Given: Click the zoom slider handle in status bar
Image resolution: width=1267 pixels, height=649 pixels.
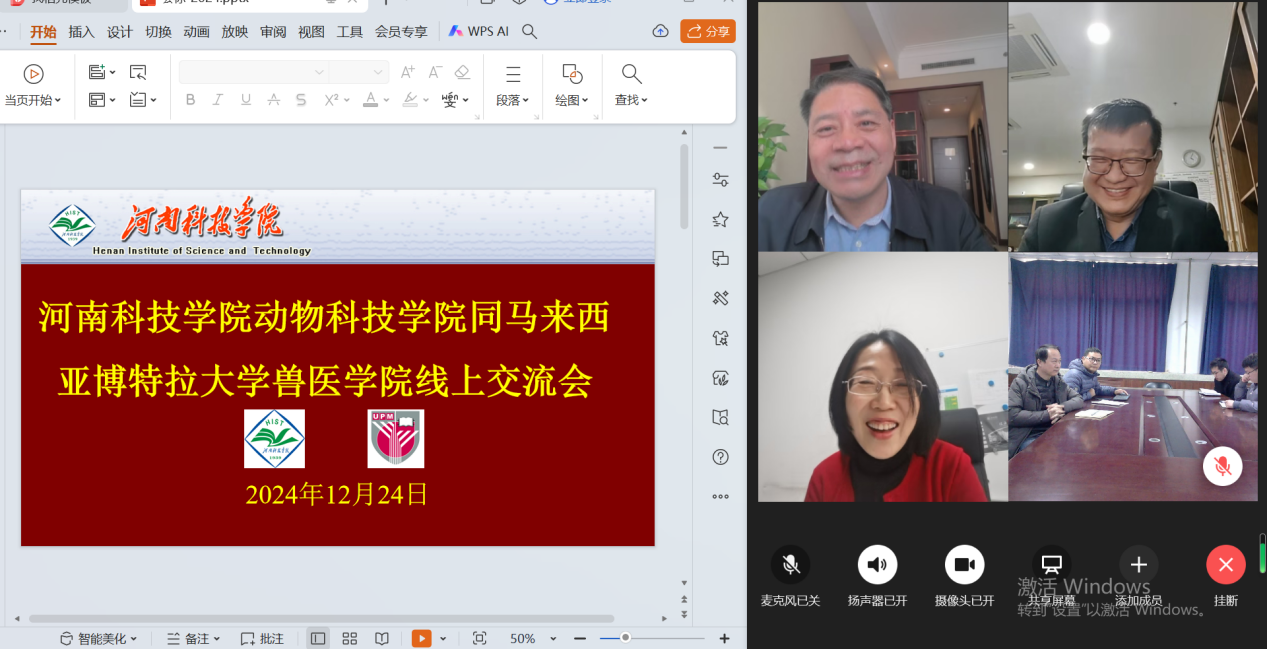Looking at the screenshot, I should pyautogui.click(x=625, y=638).
